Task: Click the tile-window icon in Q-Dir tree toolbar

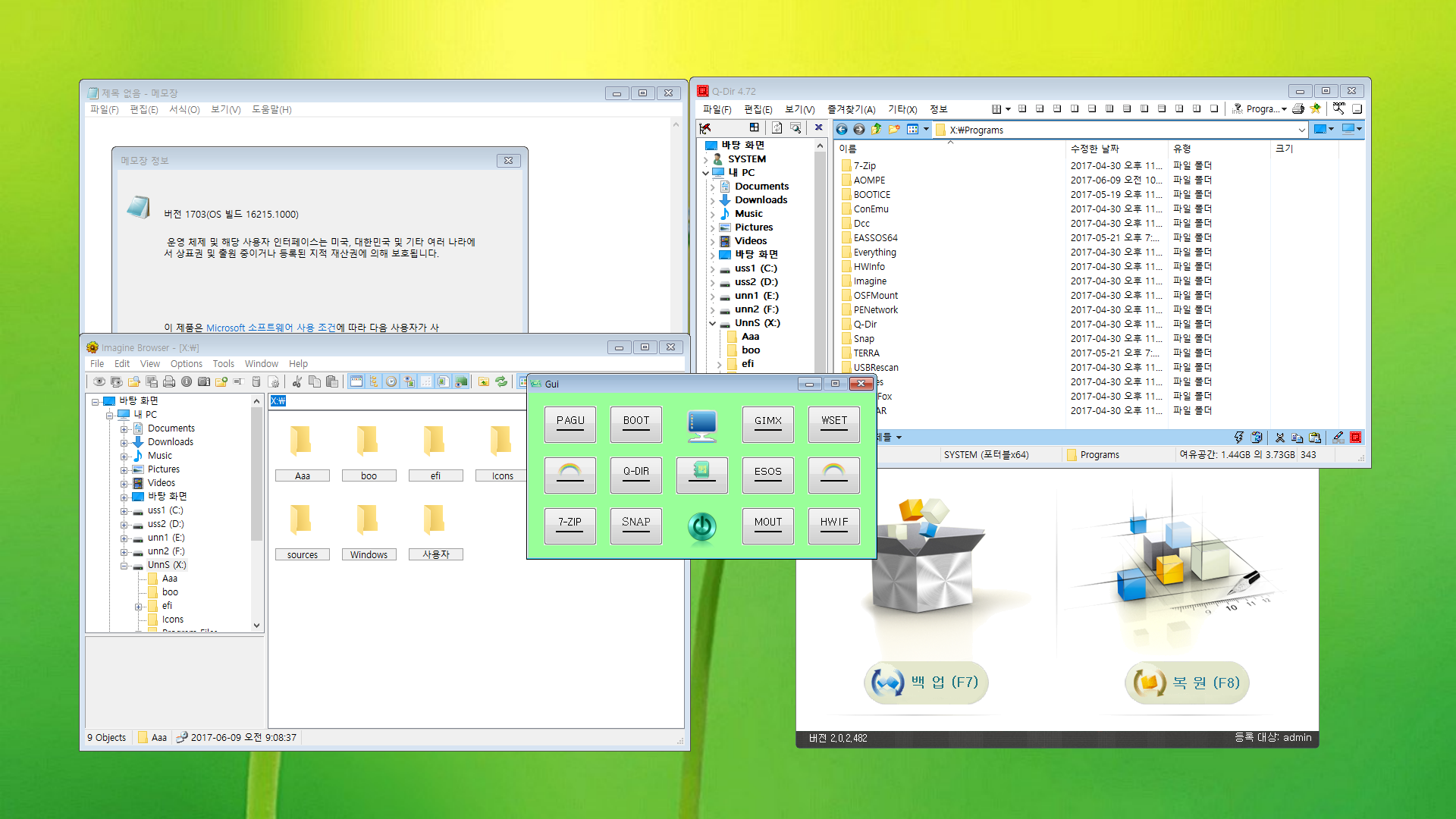Action: [x=754, y=127]
